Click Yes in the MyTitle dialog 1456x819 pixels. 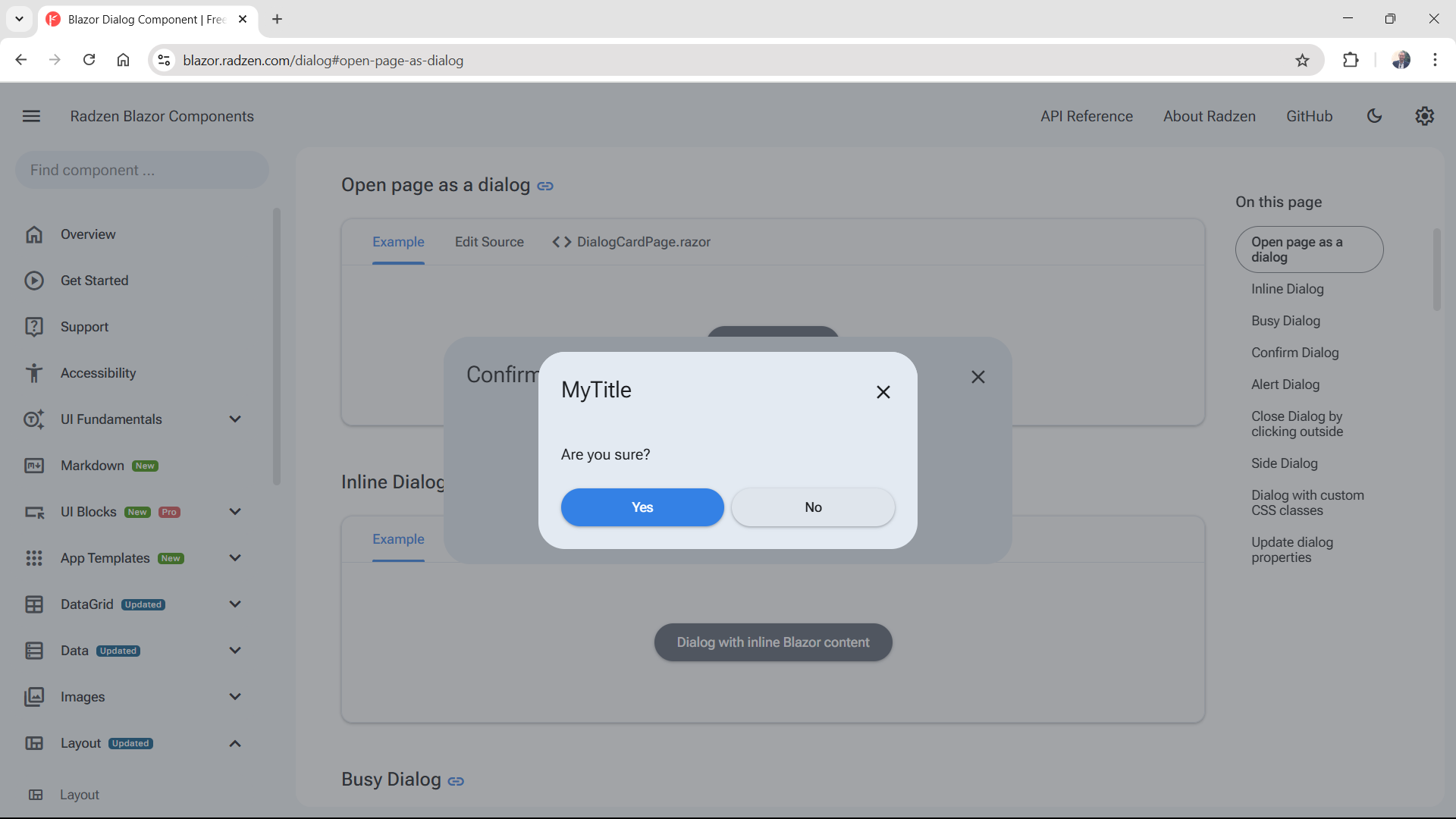click(x=642, y=507)
